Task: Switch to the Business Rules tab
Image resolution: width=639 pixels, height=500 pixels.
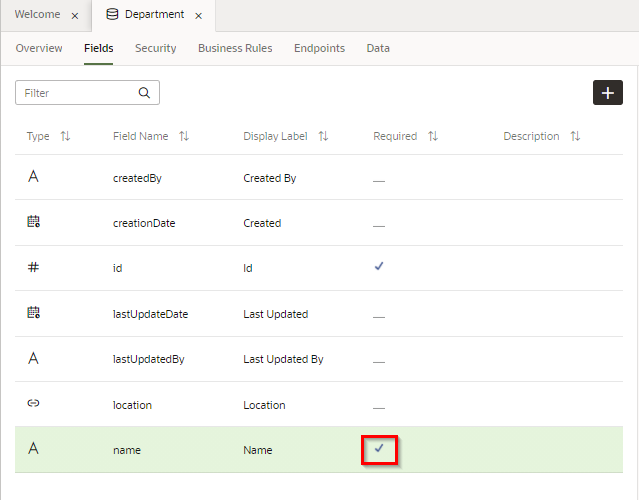Action: [x=235, y=48]
